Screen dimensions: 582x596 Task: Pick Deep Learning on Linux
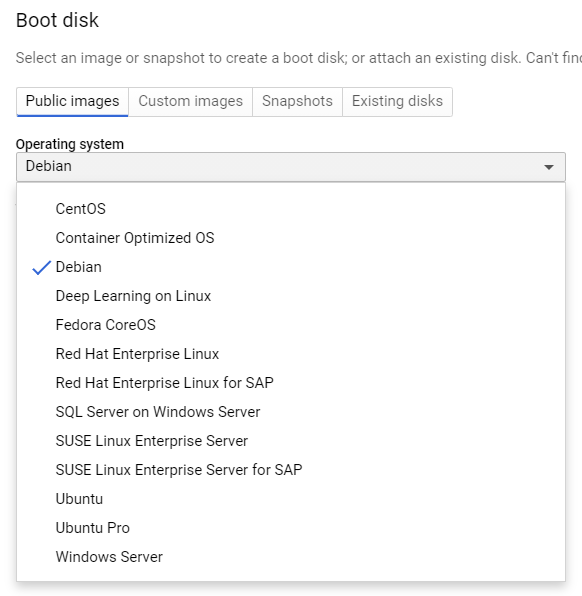click(291, 296)
